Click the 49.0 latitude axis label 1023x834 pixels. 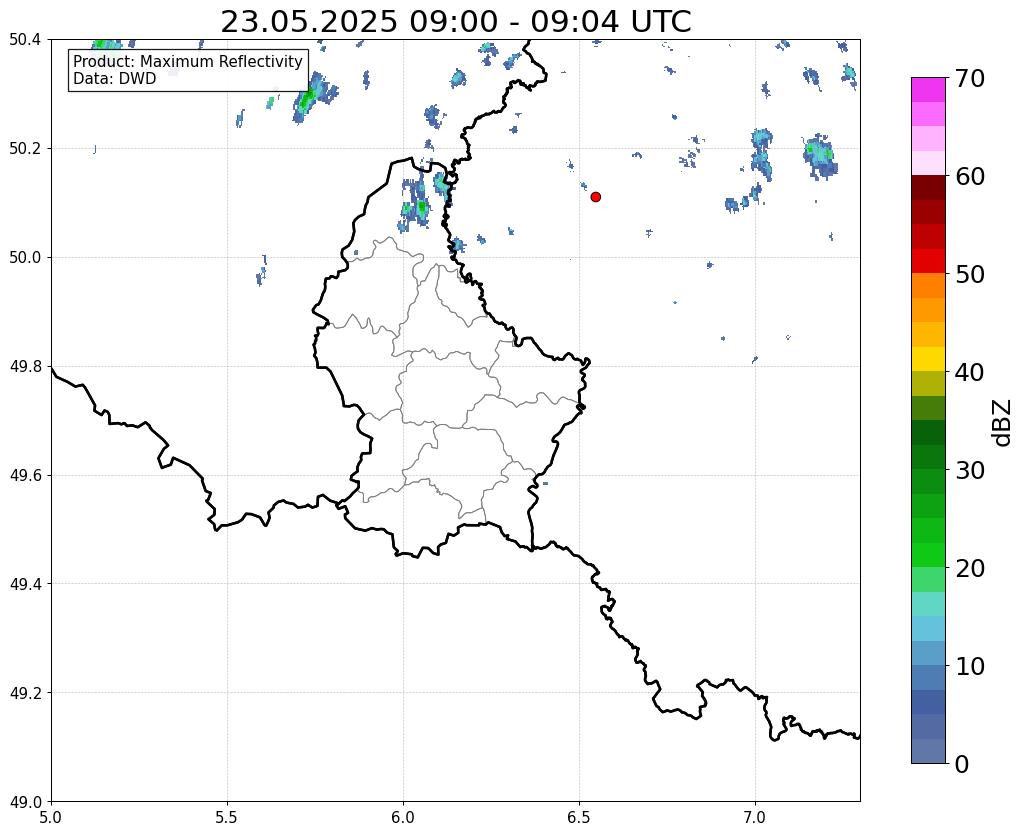click(25, 802)
